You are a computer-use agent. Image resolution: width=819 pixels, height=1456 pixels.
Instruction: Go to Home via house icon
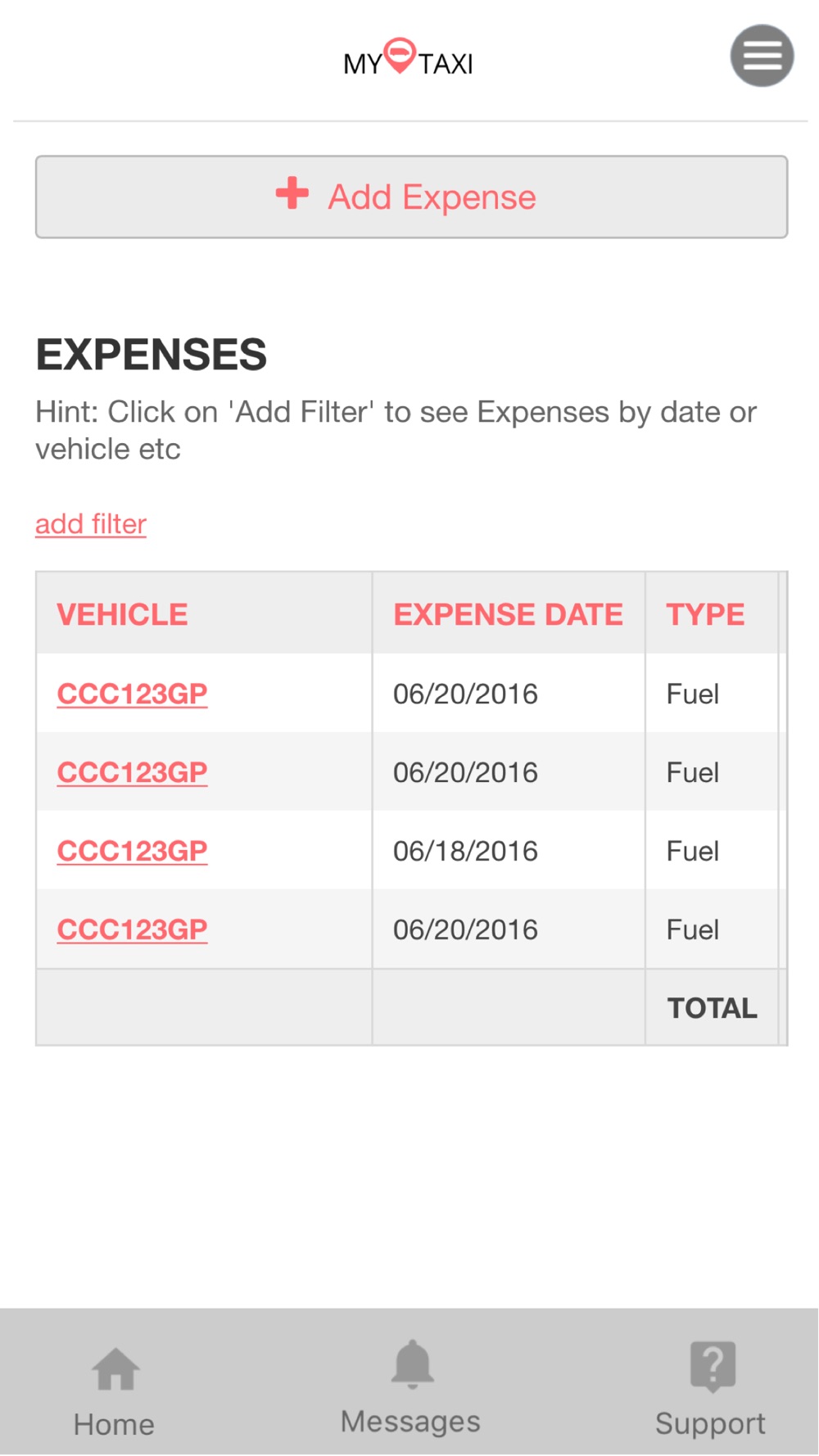click(115, 1369)
